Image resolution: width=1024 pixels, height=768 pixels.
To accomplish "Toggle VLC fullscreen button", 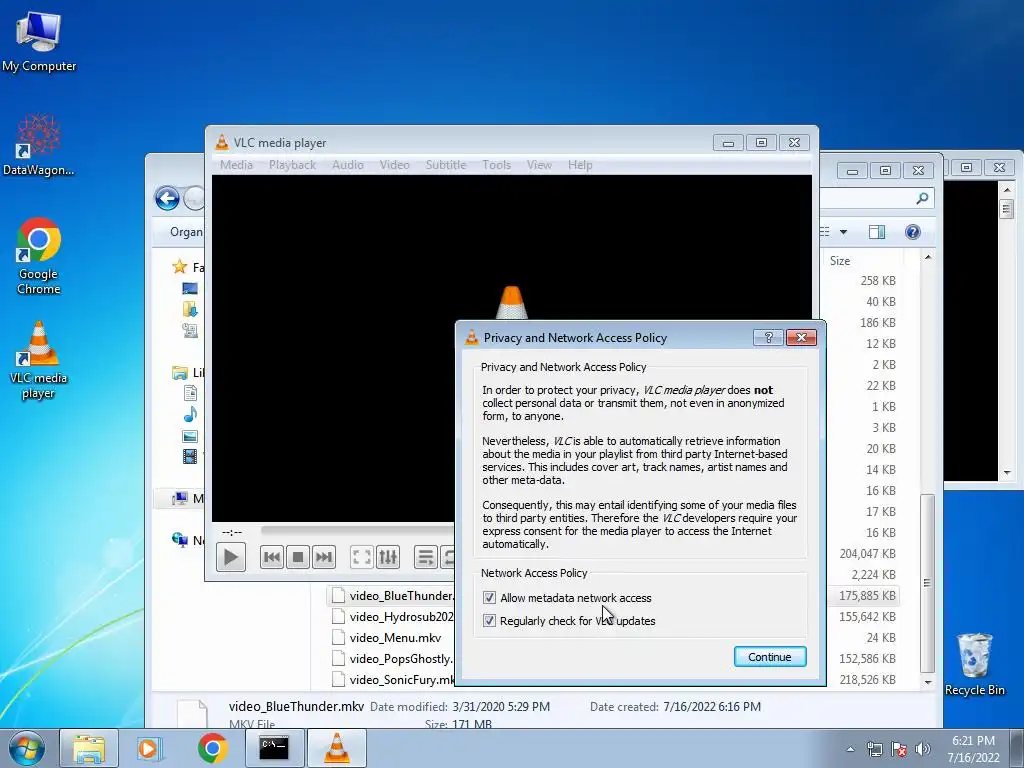I will click(x=361, y=557).
